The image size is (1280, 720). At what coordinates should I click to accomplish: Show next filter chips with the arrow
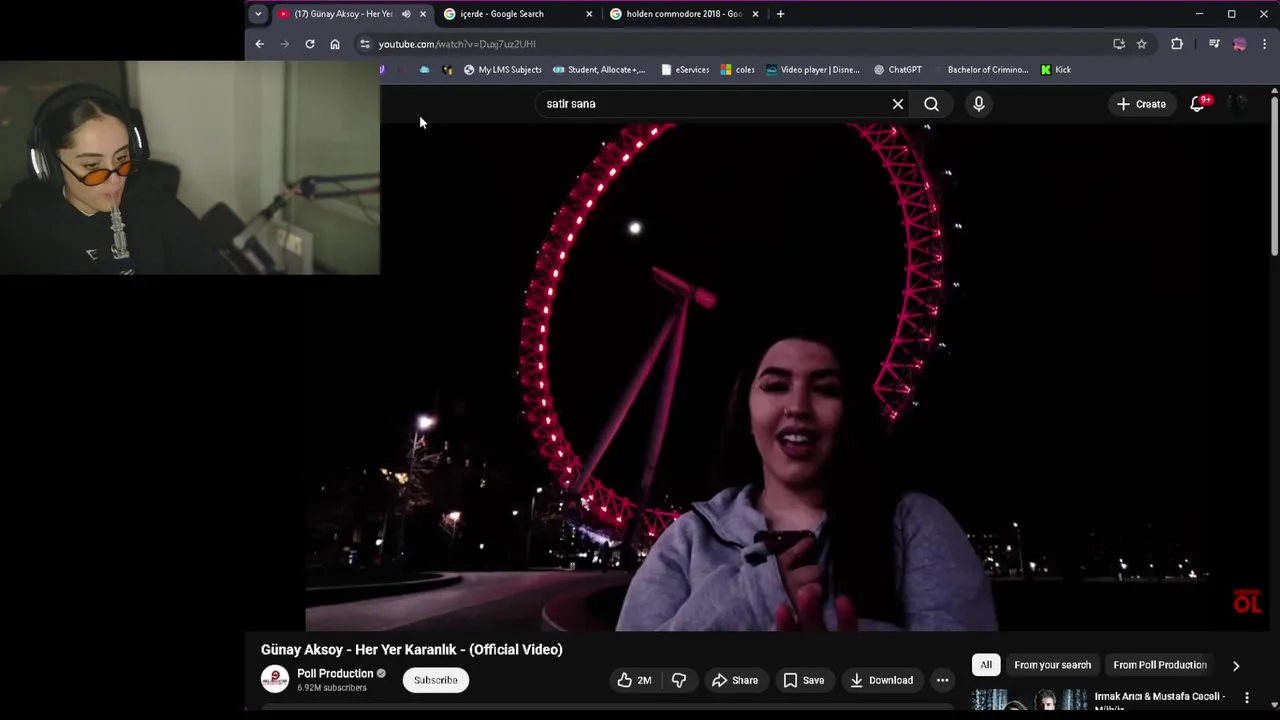click(x=1236, y=665)
